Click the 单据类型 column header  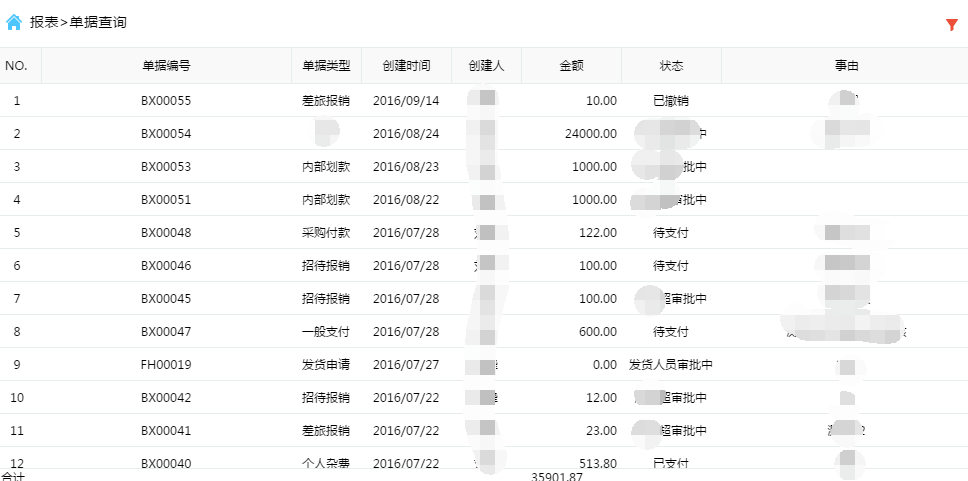pos(326,66)
